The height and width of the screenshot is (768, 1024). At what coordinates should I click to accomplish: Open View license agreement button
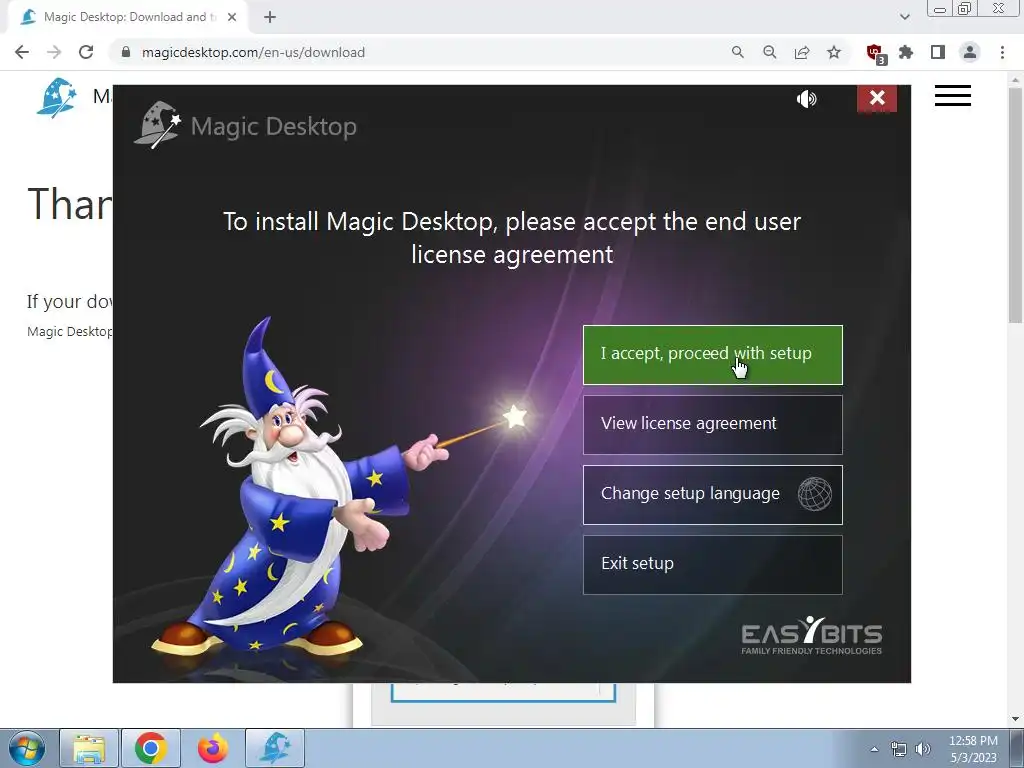click(x=712, y=424)
